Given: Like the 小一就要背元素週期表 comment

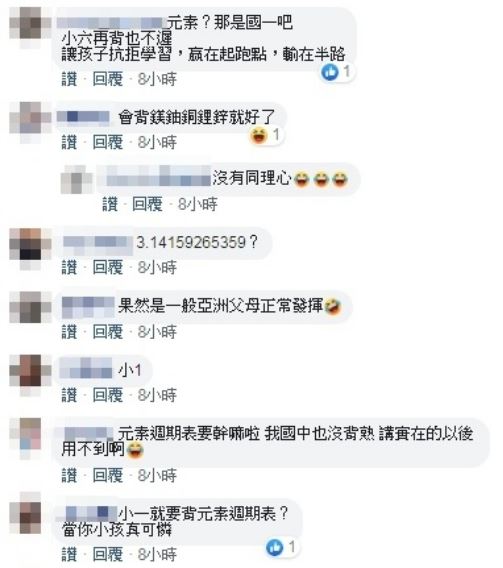Looking at the screenshot, I should pos(69,555).
